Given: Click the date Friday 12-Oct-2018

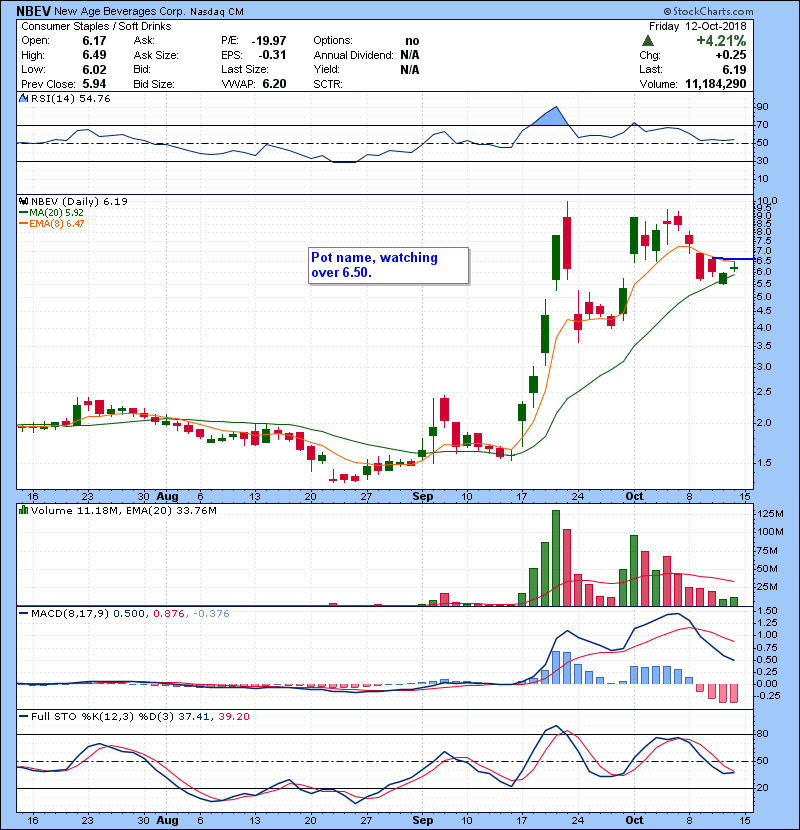Looking at the screenshot, I should point(698,26).
